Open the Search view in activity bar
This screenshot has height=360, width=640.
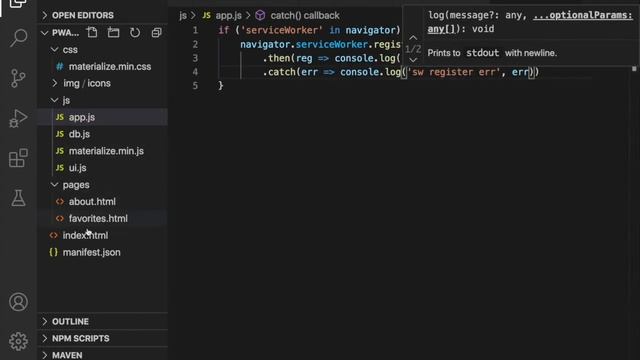[18, 38]
